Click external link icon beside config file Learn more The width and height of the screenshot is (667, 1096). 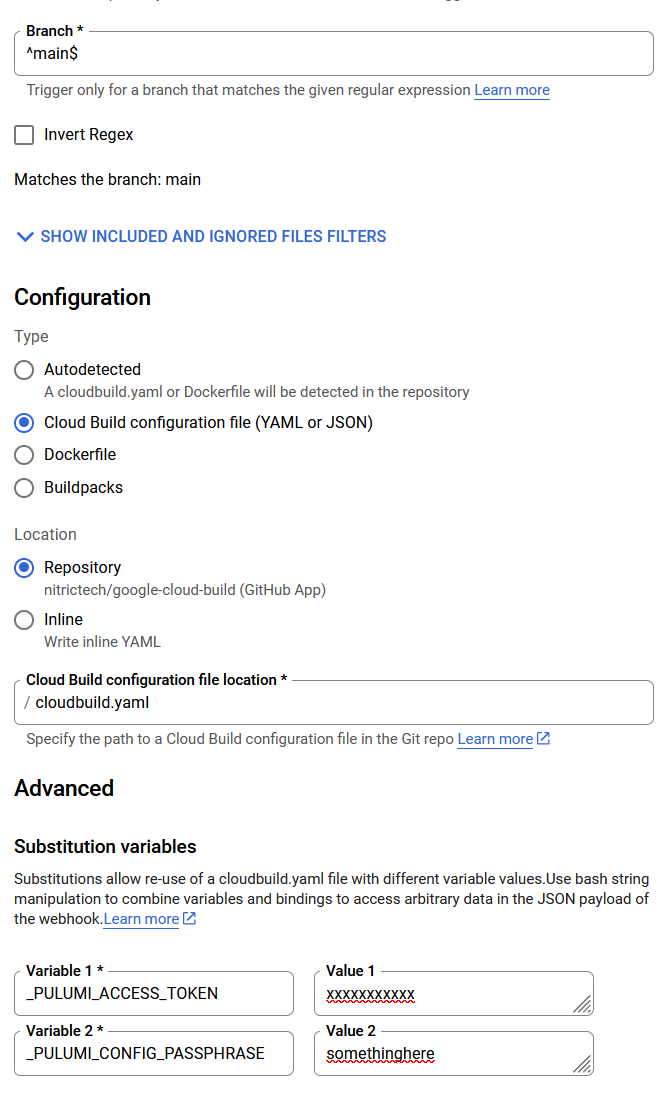543,739
